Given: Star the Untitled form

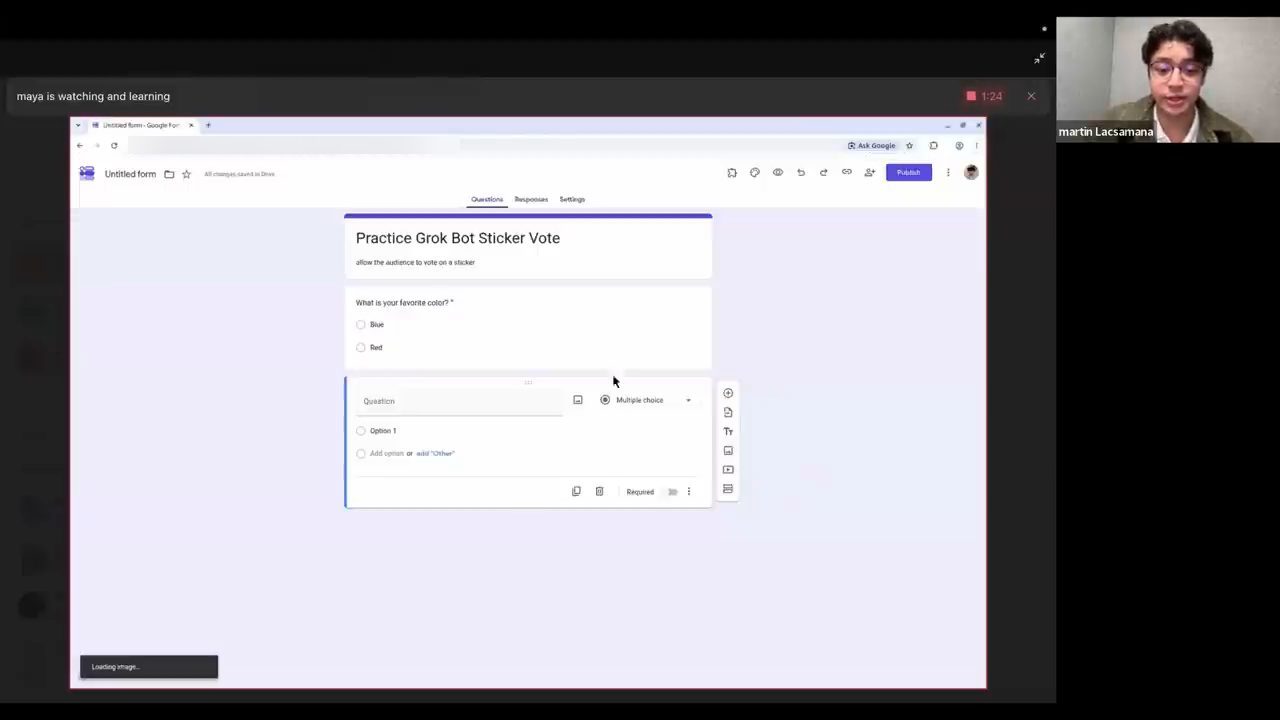Looking at the screenshot, I should pos(186,174).
